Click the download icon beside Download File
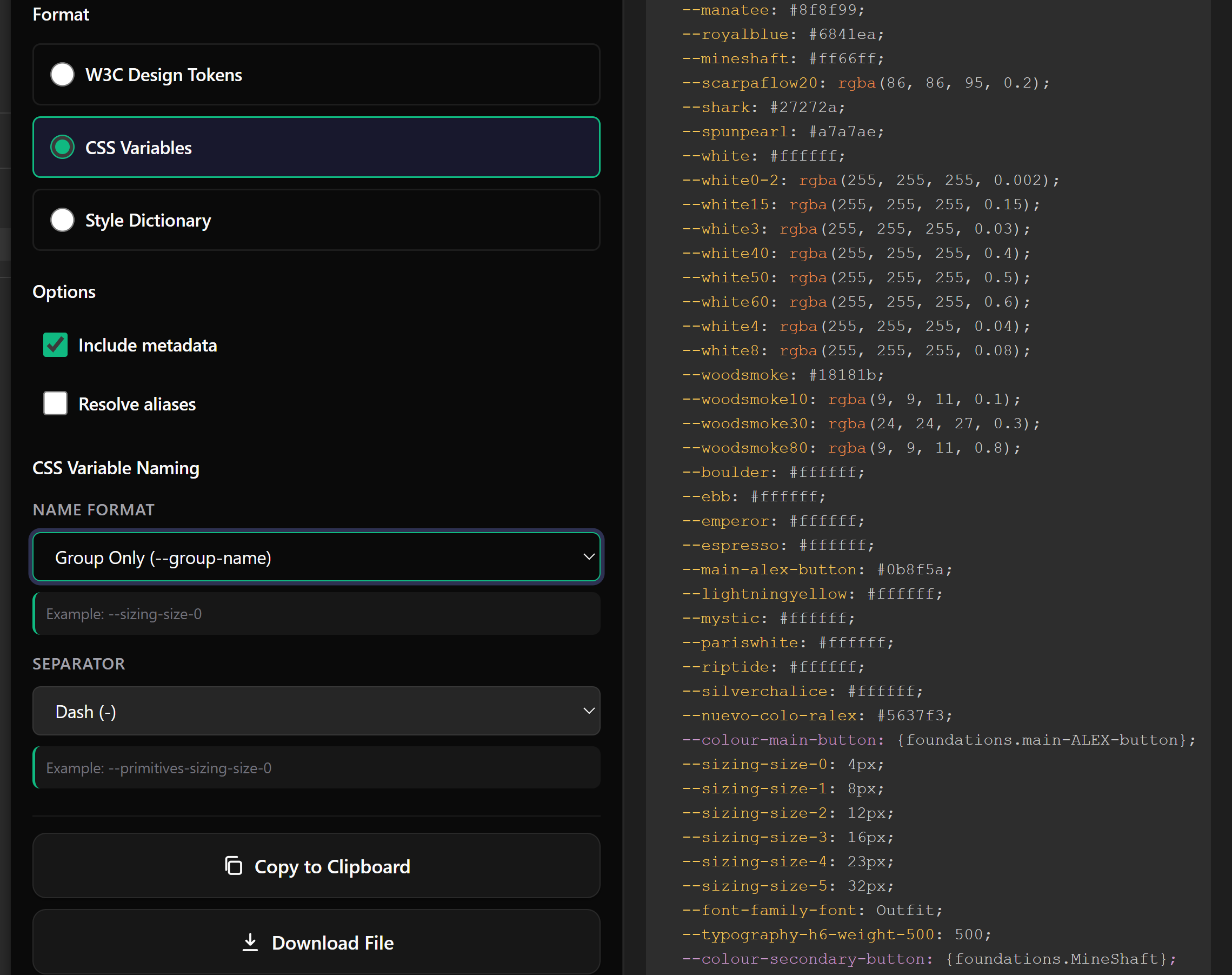The width and height of the screenshot is (1232, 975). (250, 942)
